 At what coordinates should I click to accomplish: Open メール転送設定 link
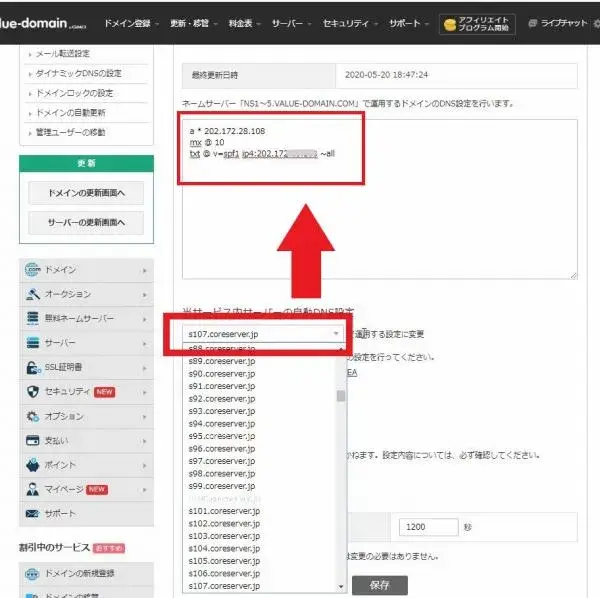(x=63, y=54)
